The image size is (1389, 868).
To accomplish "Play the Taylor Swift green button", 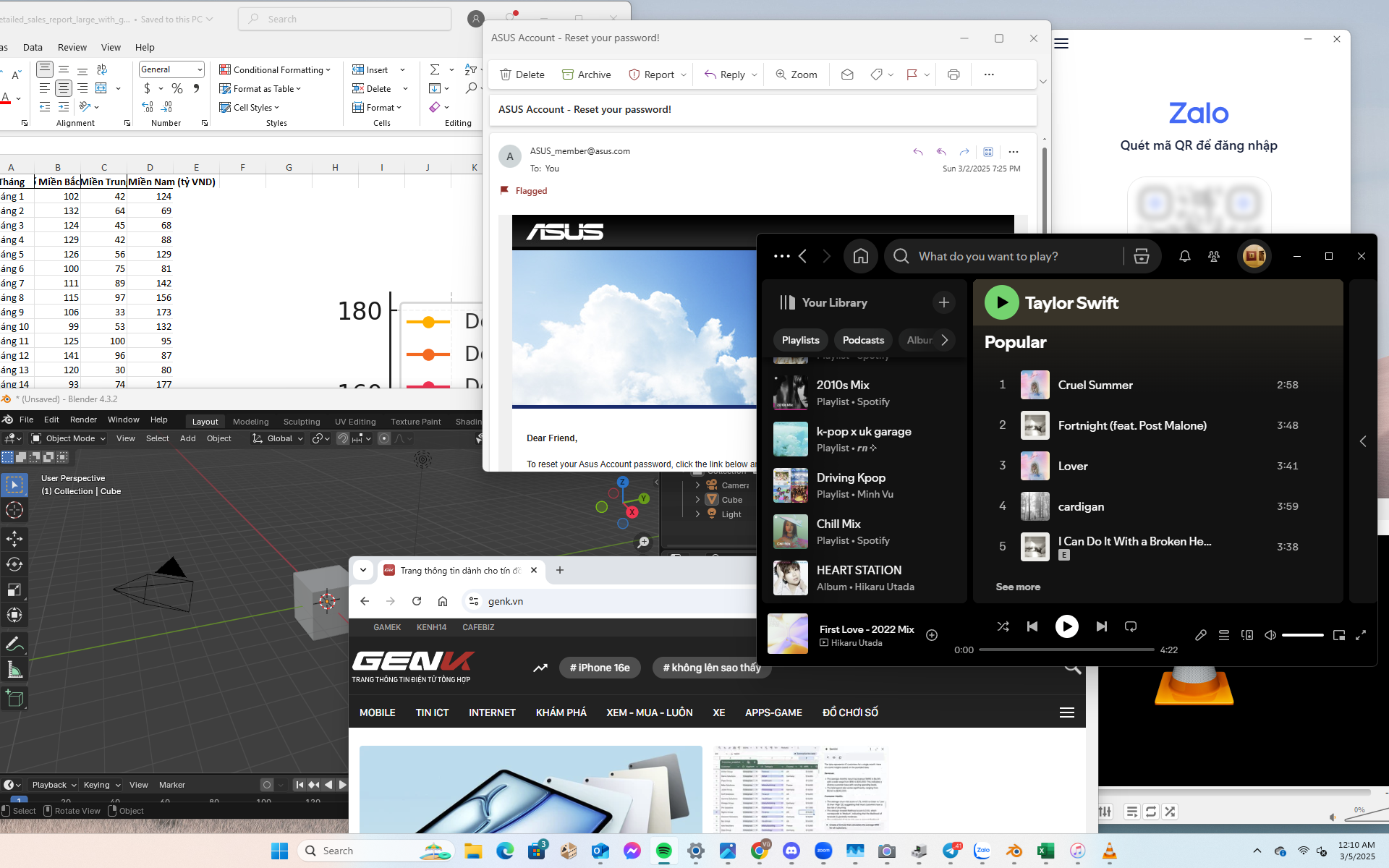I will click(1002, 302).
